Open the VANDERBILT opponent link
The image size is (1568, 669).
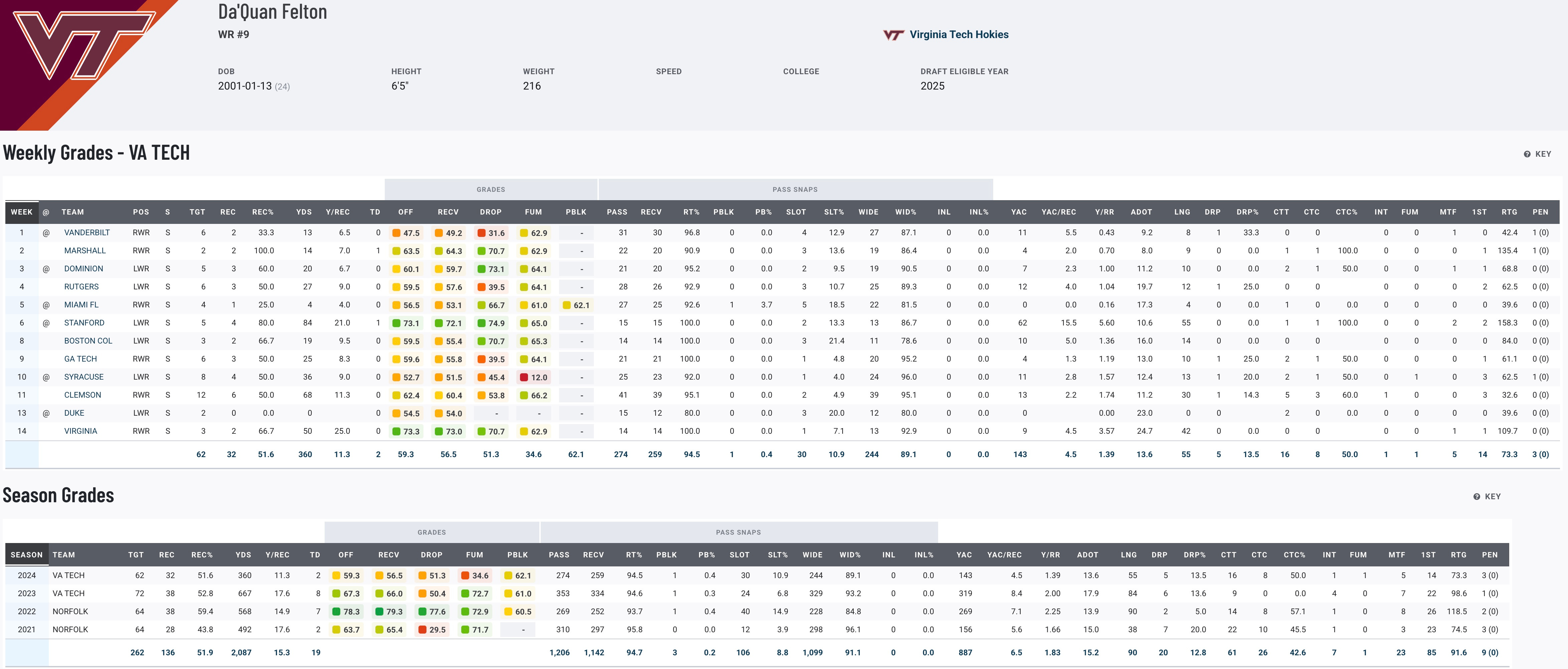click(x=87, y=233)
